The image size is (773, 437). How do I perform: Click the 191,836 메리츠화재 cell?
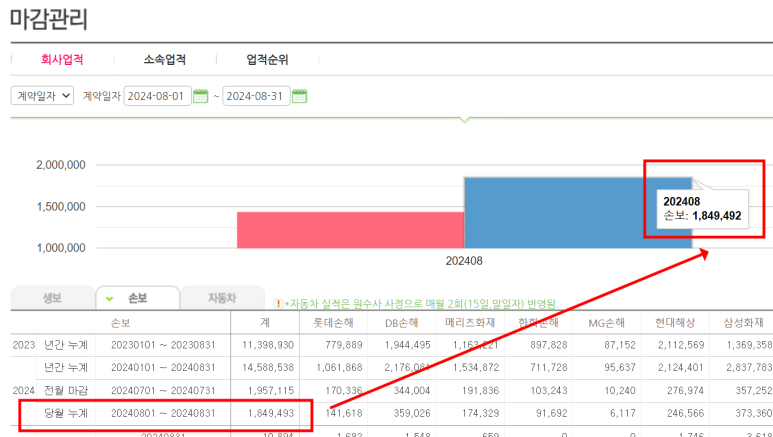(481, 390)
